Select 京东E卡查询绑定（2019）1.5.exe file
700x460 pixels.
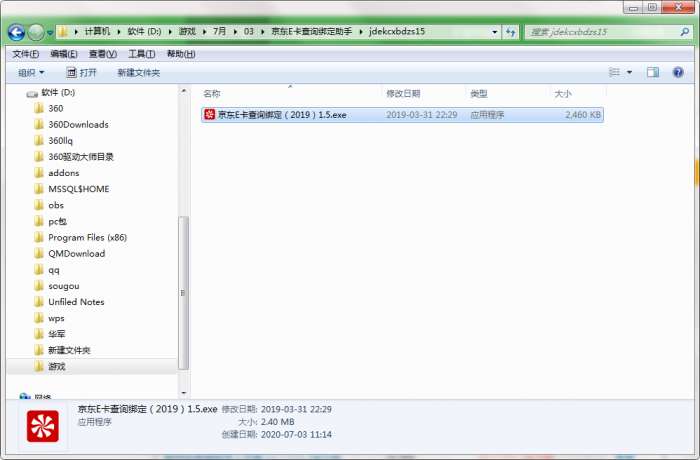[402, 115]
